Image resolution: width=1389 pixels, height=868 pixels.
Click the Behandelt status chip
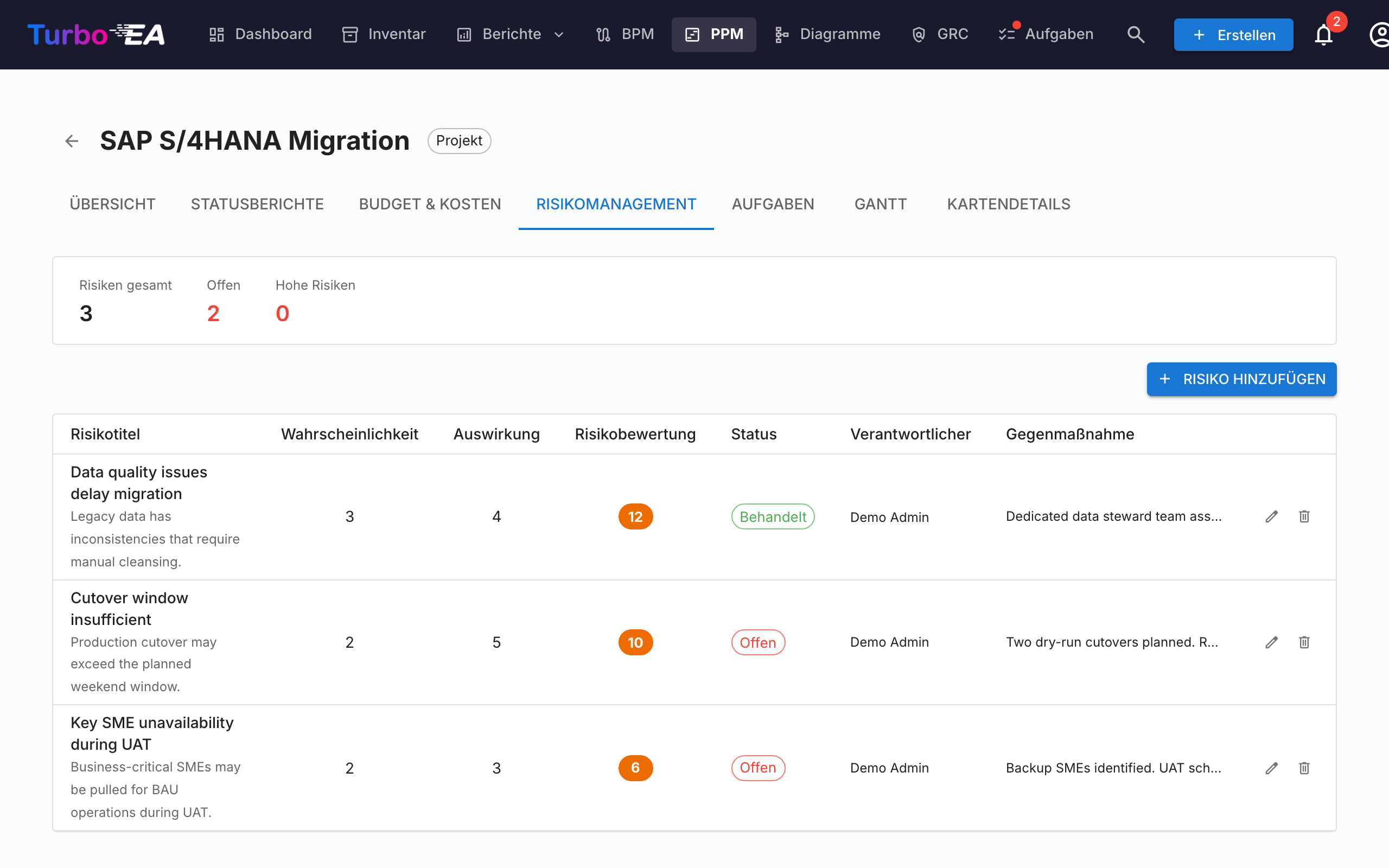pos(773,516)
